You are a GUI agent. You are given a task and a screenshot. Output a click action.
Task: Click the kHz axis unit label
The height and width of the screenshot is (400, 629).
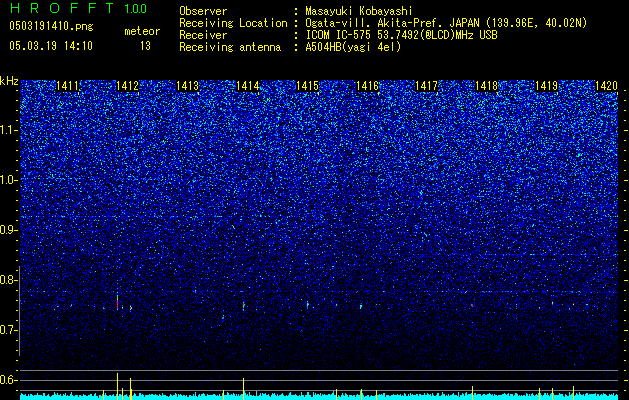coord(9,81)
